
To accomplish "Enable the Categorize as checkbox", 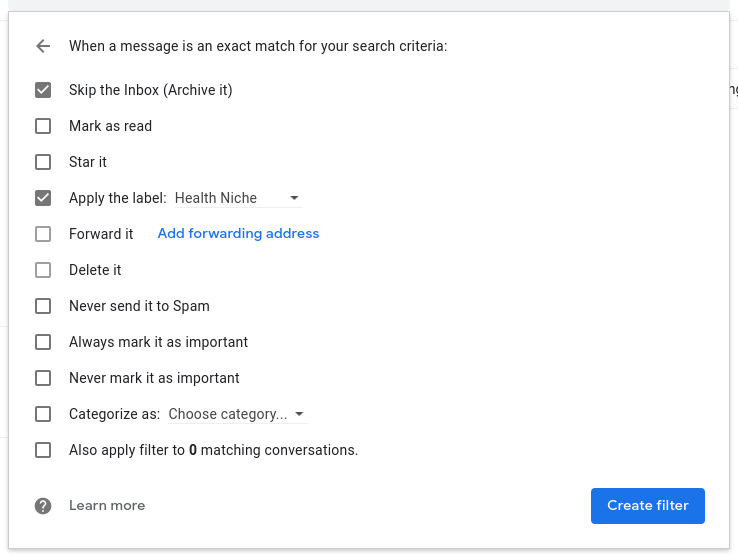I will (43, 414).
